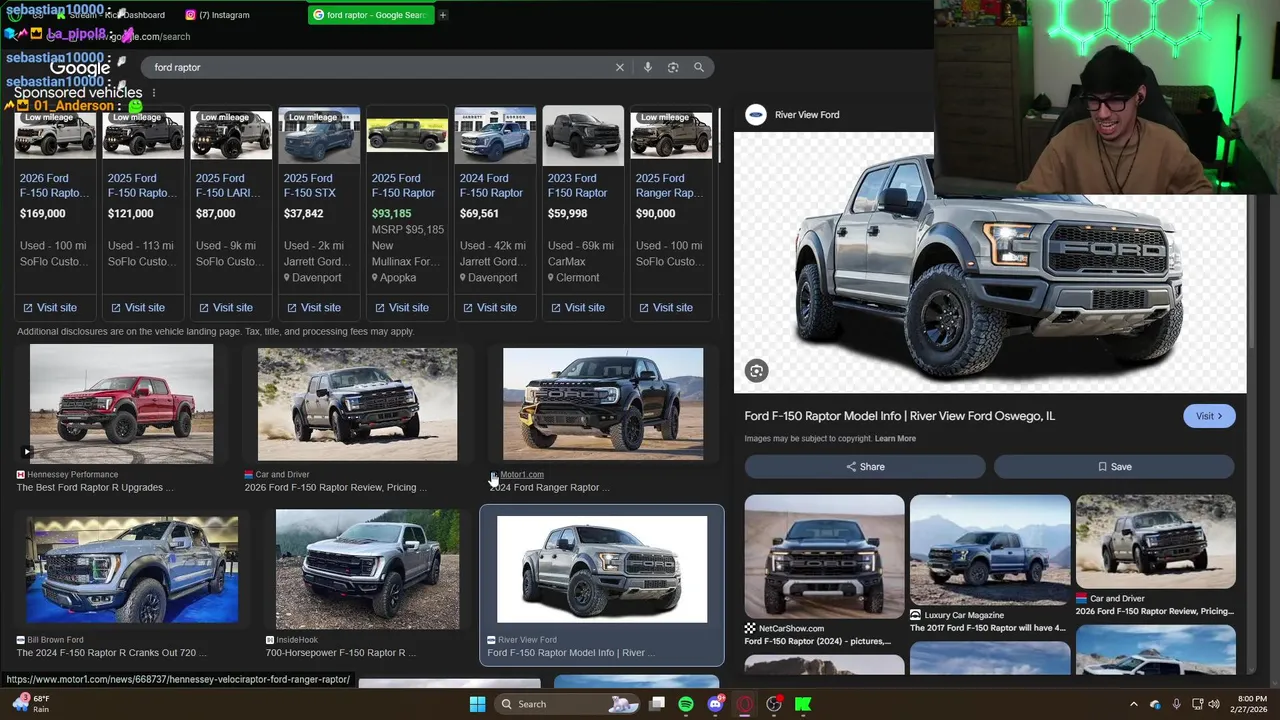This screenshot has width=1280, height=720.
Task: Click the 'Sponsored vehicles' heading
Action: point(78,93)
